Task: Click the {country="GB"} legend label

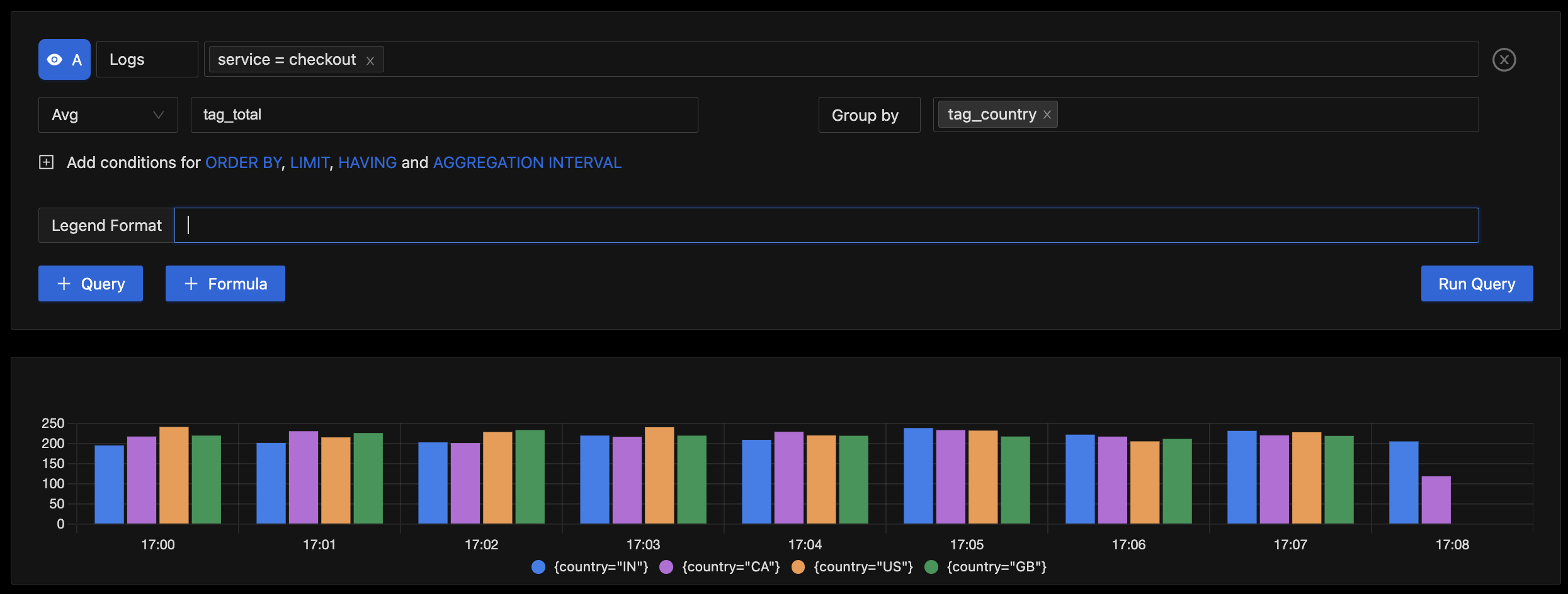Action: [x=997, y=567]
